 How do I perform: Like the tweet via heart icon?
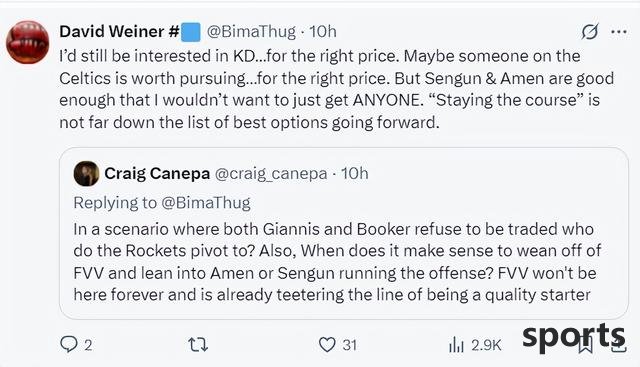click(x=327, y=345)
